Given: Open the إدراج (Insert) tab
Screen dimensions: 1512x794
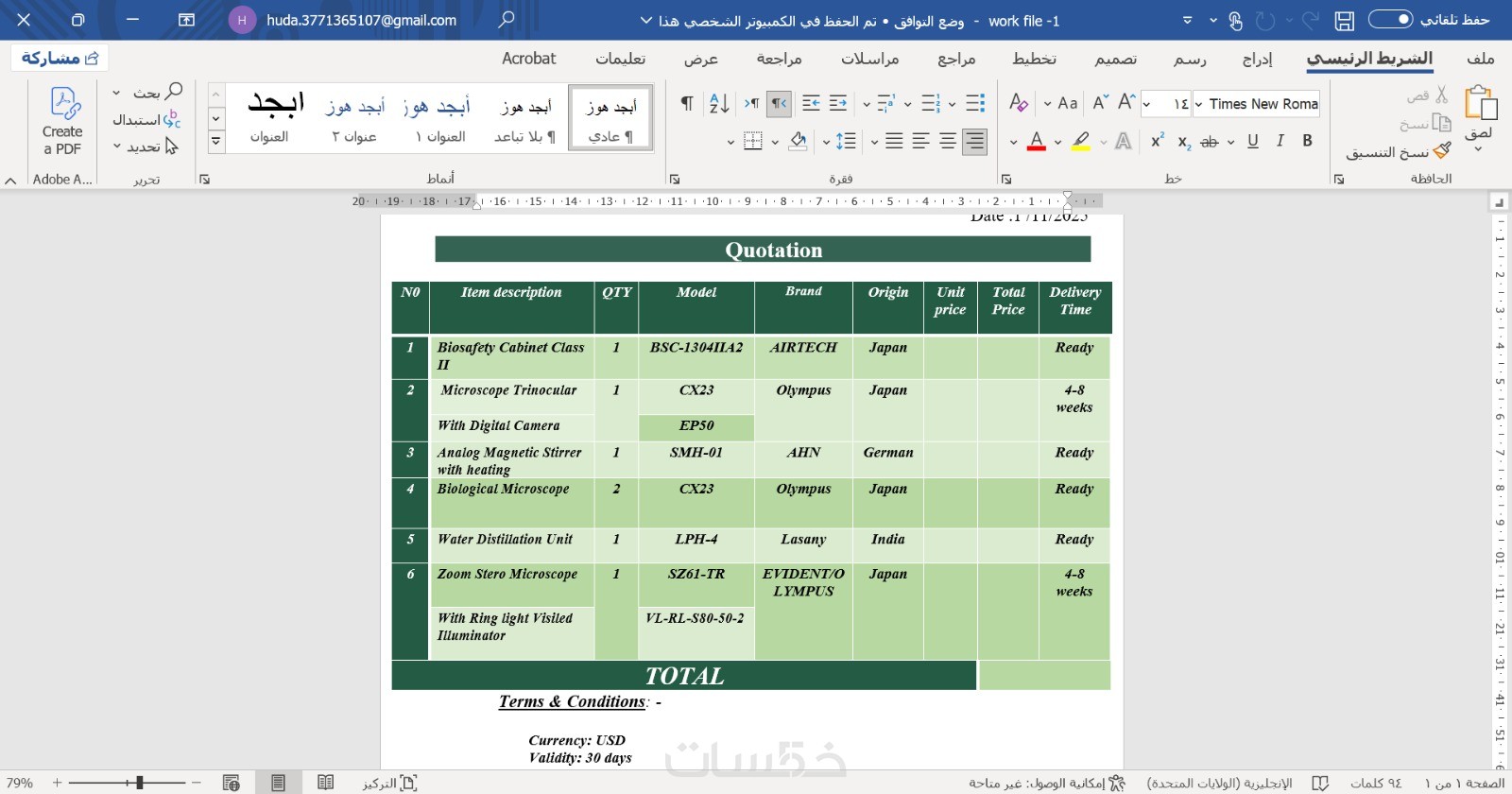Looking at the screenshot, I should point(1257,59).
